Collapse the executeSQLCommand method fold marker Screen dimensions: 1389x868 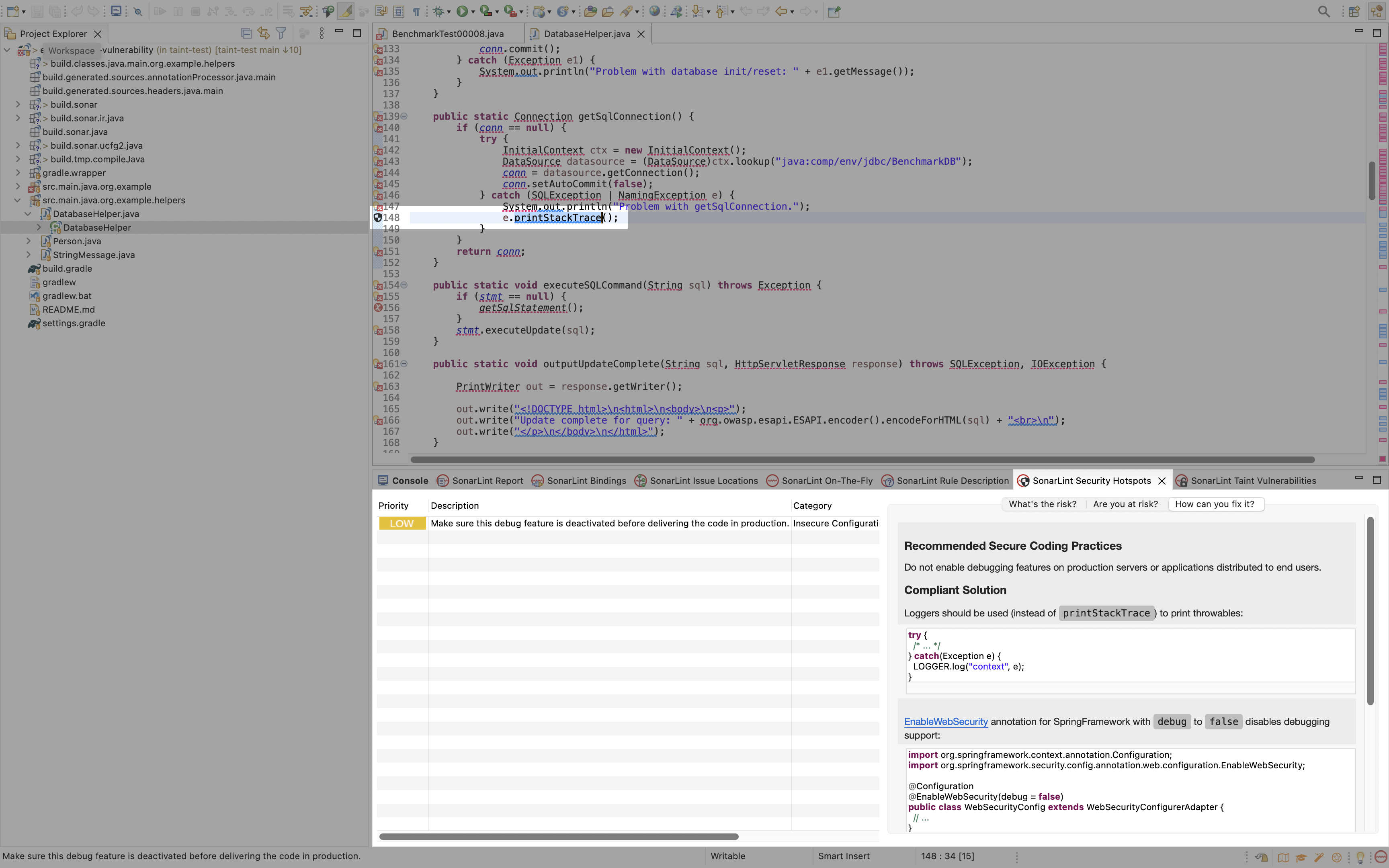(404, 285)
